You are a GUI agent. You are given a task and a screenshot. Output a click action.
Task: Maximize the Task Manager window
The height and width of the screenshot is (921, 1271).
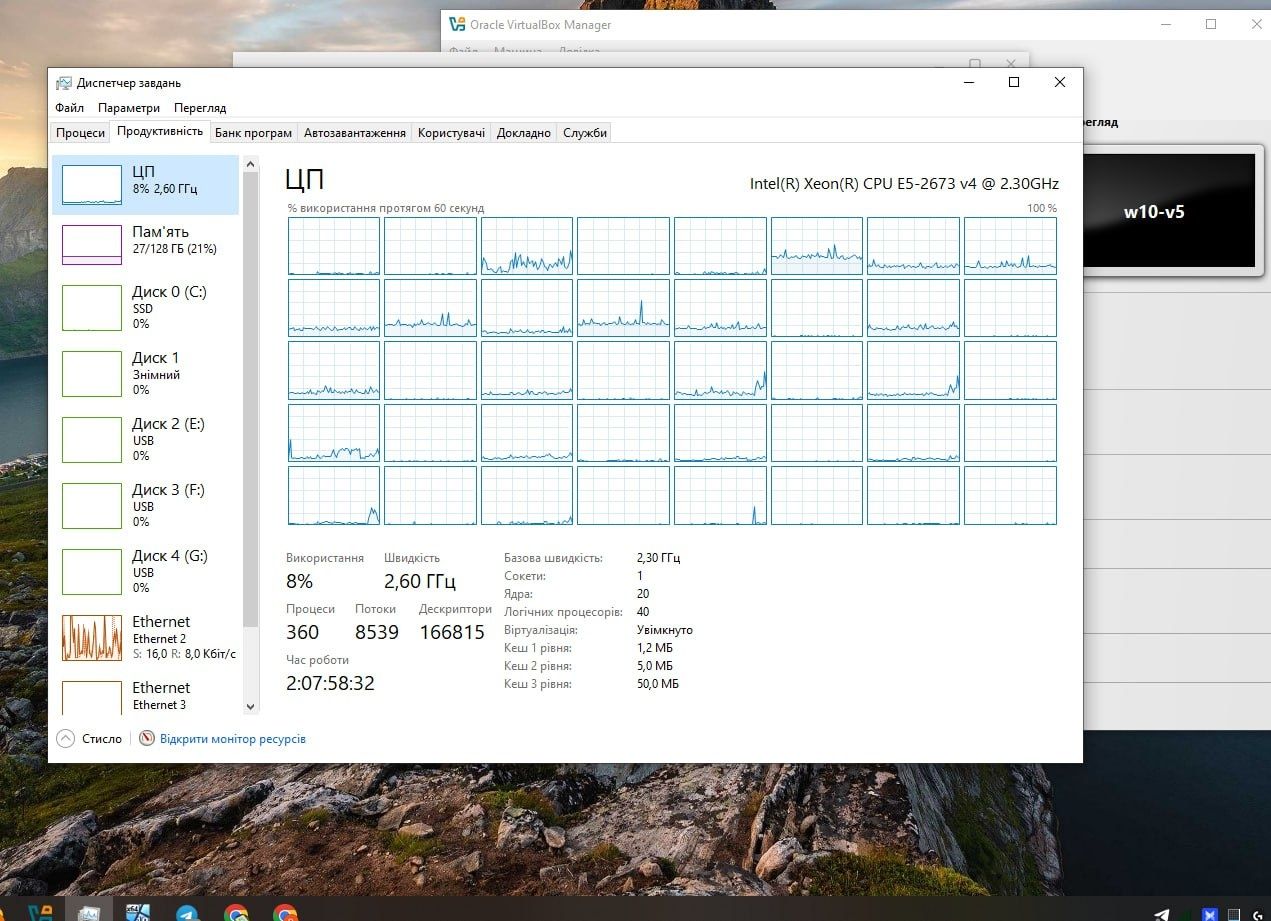coord(1013,82)
